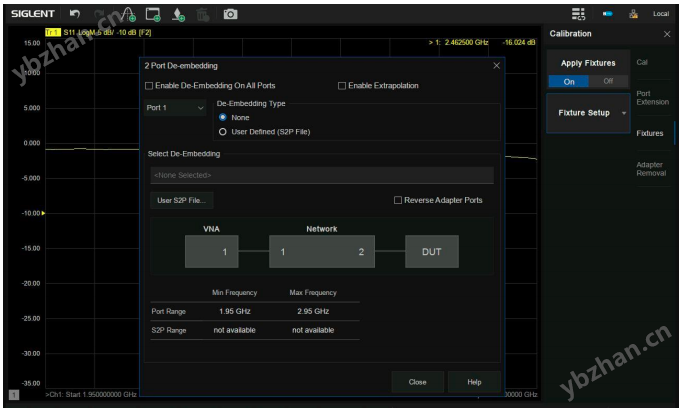Click the channel 1 indicator at the bottom left
The width and height of the screenshot is (683, 413).
[14, 395]
